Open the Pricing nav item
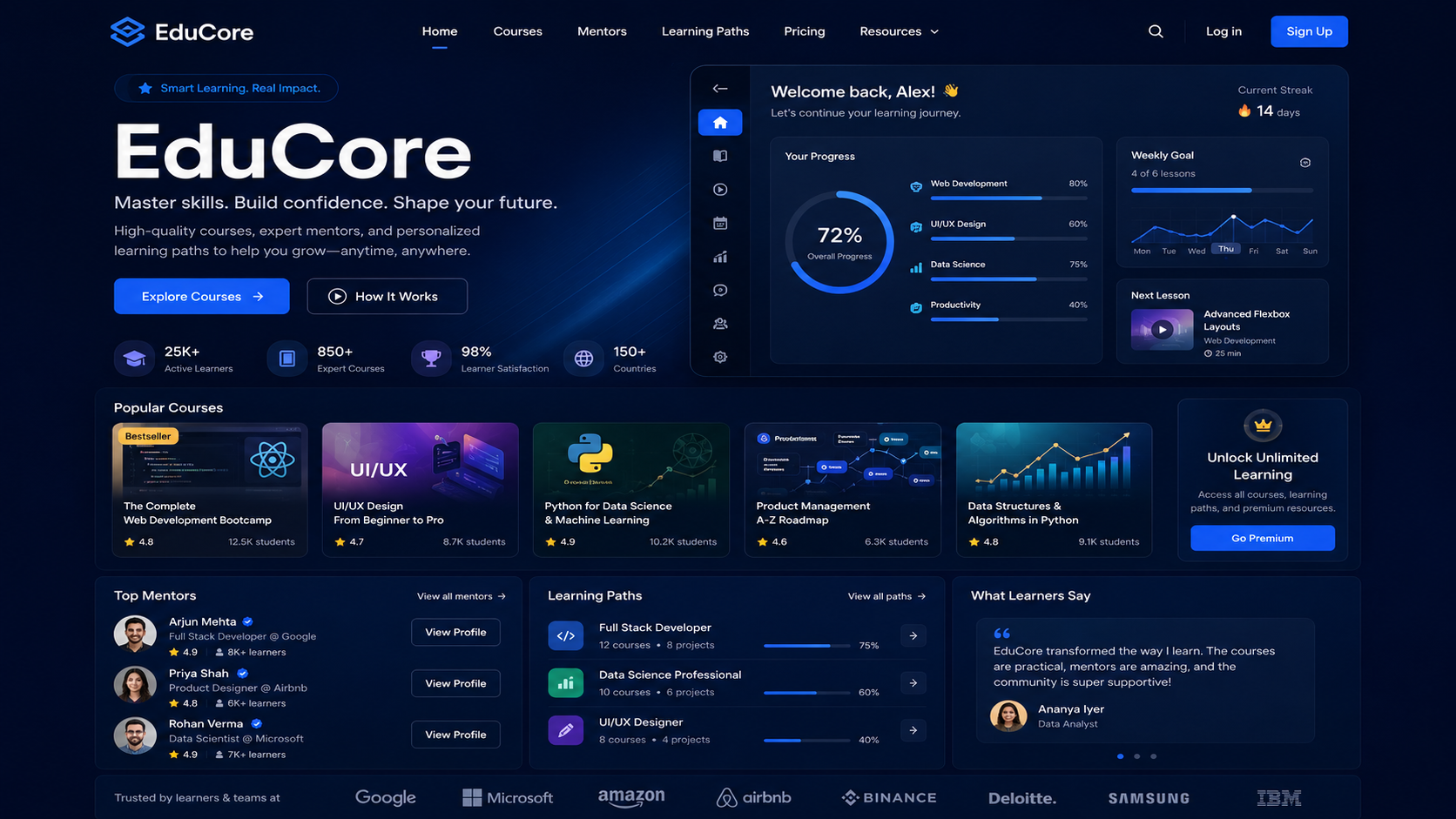 point(805,31)
